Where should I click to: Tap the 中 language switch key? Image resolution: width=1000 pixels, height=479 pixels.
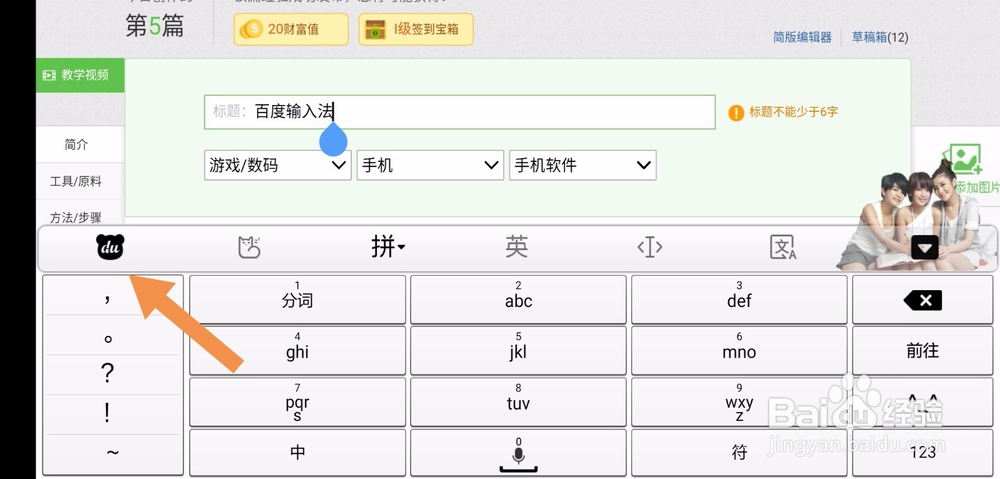297,453
